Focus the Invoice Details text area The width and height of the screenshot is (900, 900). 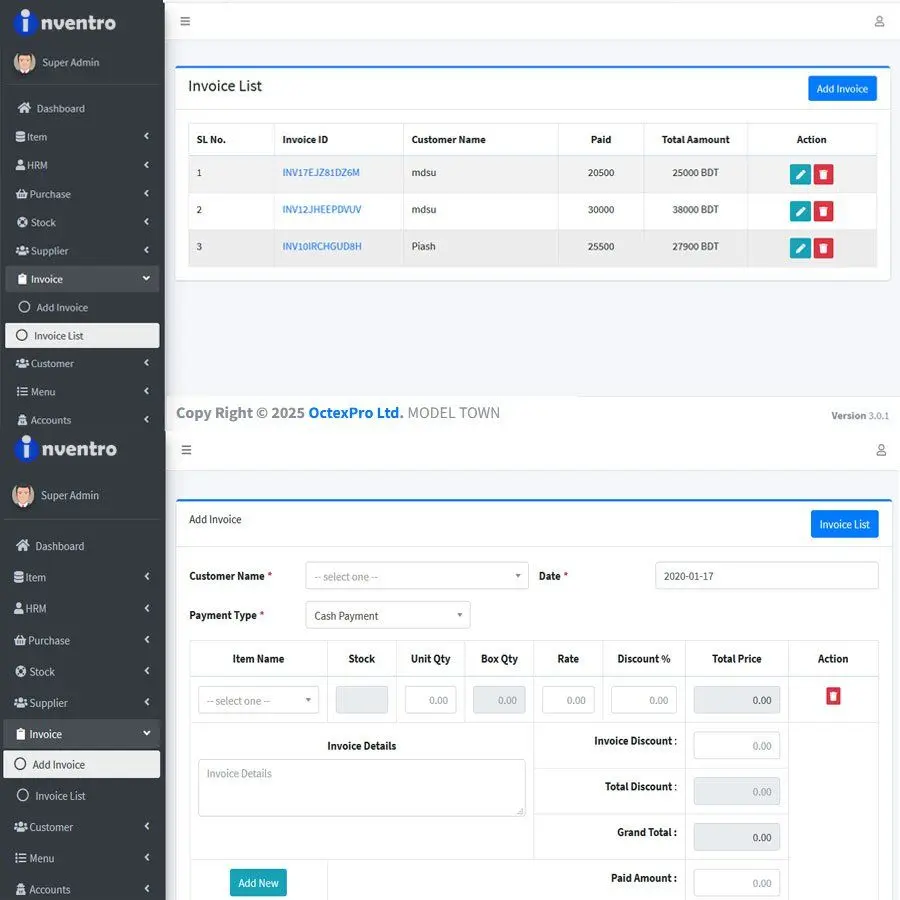(x=361, y=787)
